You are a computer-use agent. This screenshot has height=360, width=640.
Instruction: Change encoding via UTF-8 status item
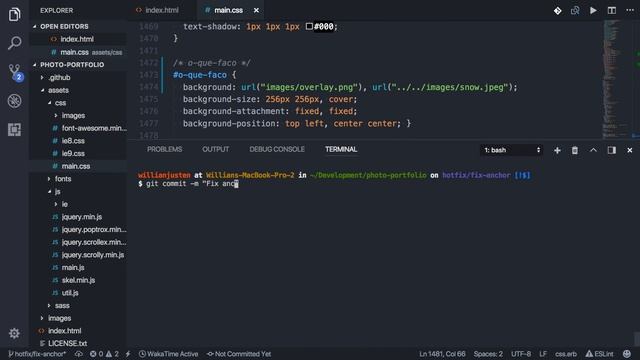(x=521, y=354)
